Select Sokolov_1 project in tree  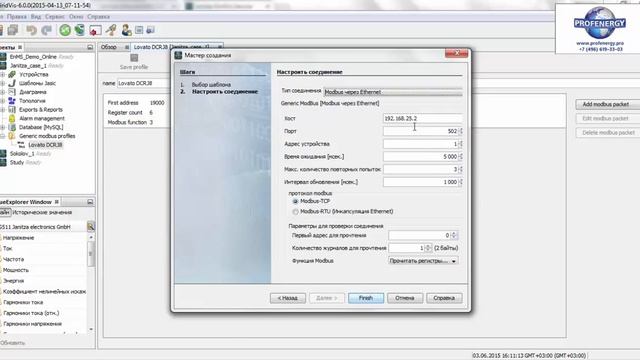coord(22,153)
